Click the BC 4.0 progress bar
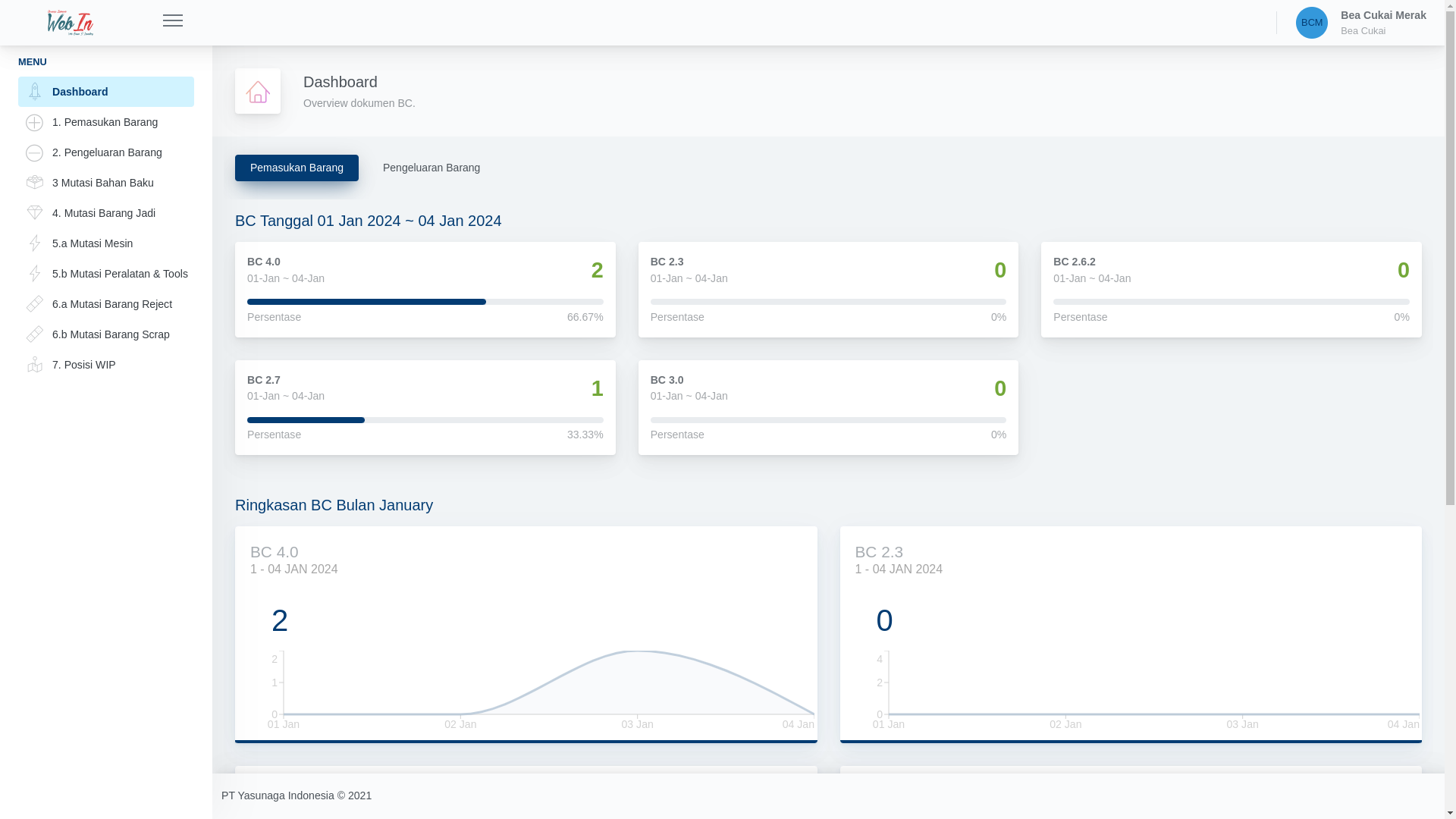1456x819 pixels. 425,302
